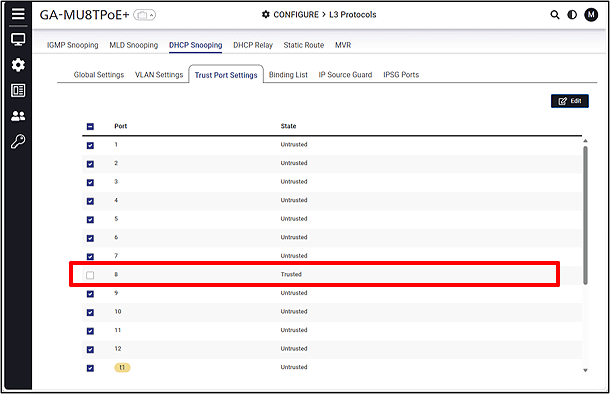Click the scroll down arrow of the list
610x394 pixels.
click(585, 371)
